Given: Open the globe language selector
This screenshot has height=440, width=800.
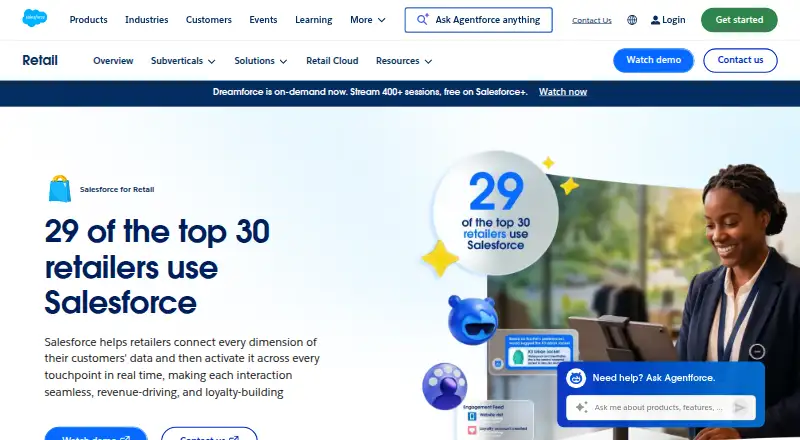Looking at the screenshot, I should [x=632, y=20].
